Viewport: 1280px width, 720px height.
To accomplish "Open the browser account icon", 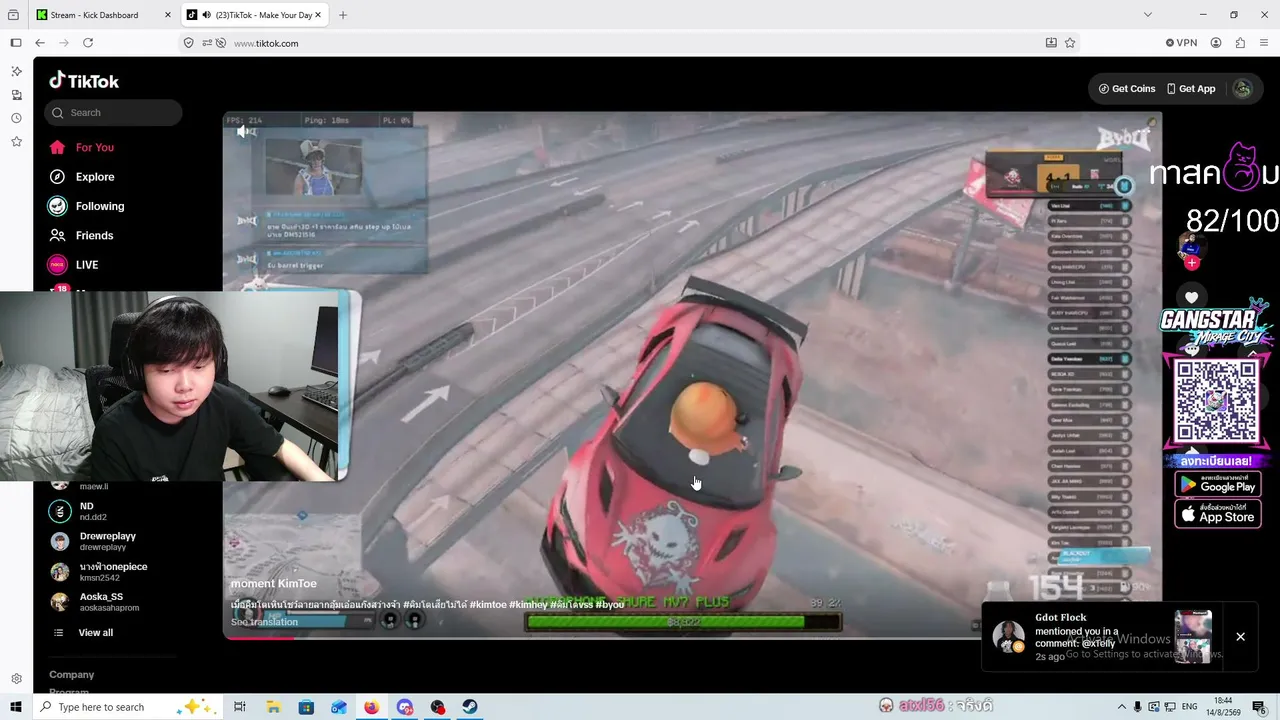I will [x=1216, y=43].
